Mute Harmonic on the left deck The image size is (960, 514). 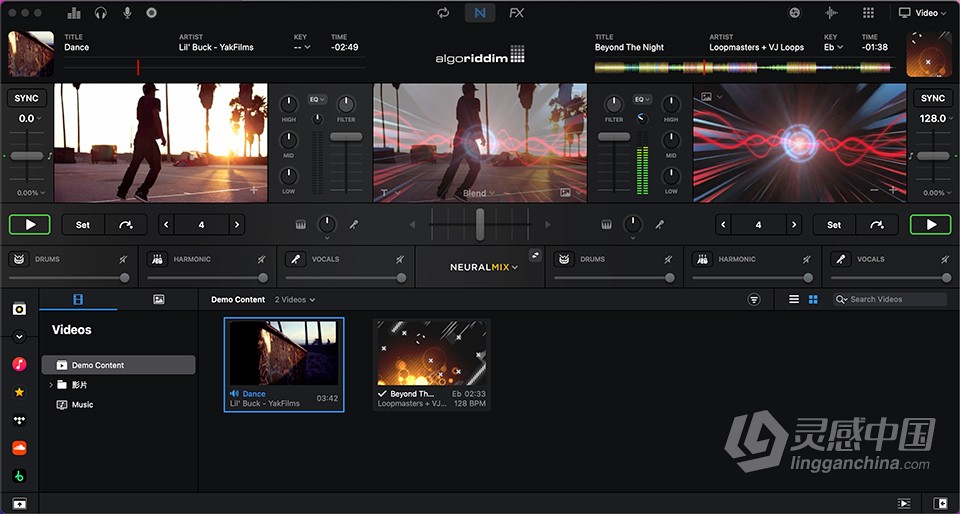pyautogui.click(x=262, y=259)
